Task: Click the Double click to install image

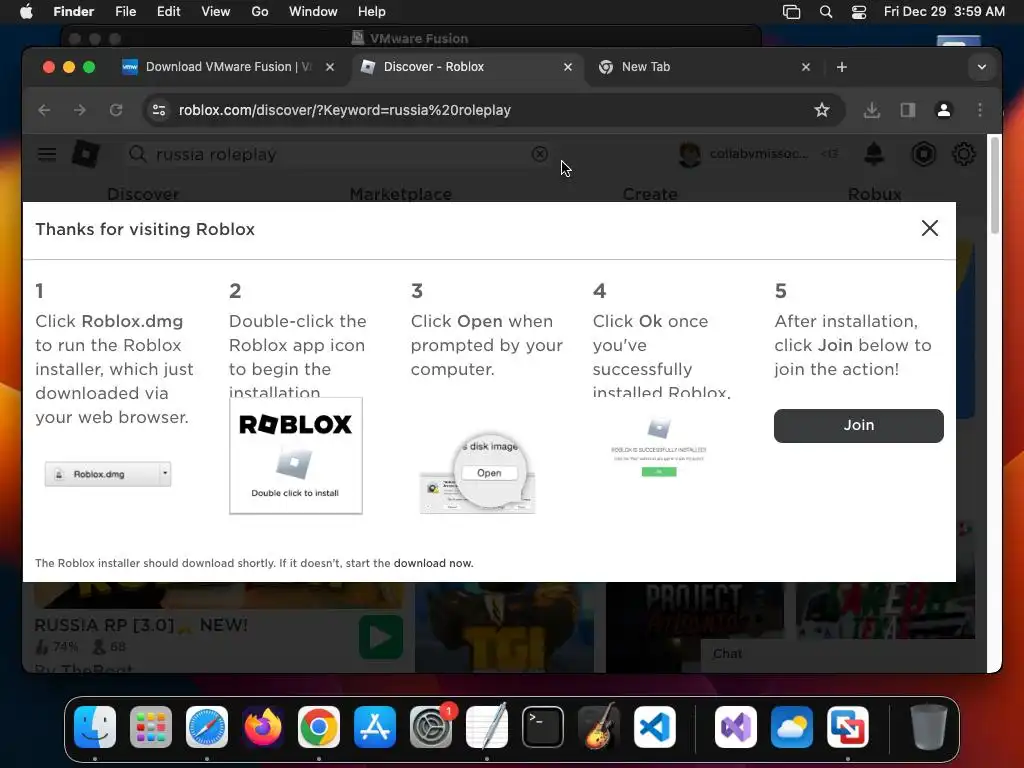Action: coord(296,455)
